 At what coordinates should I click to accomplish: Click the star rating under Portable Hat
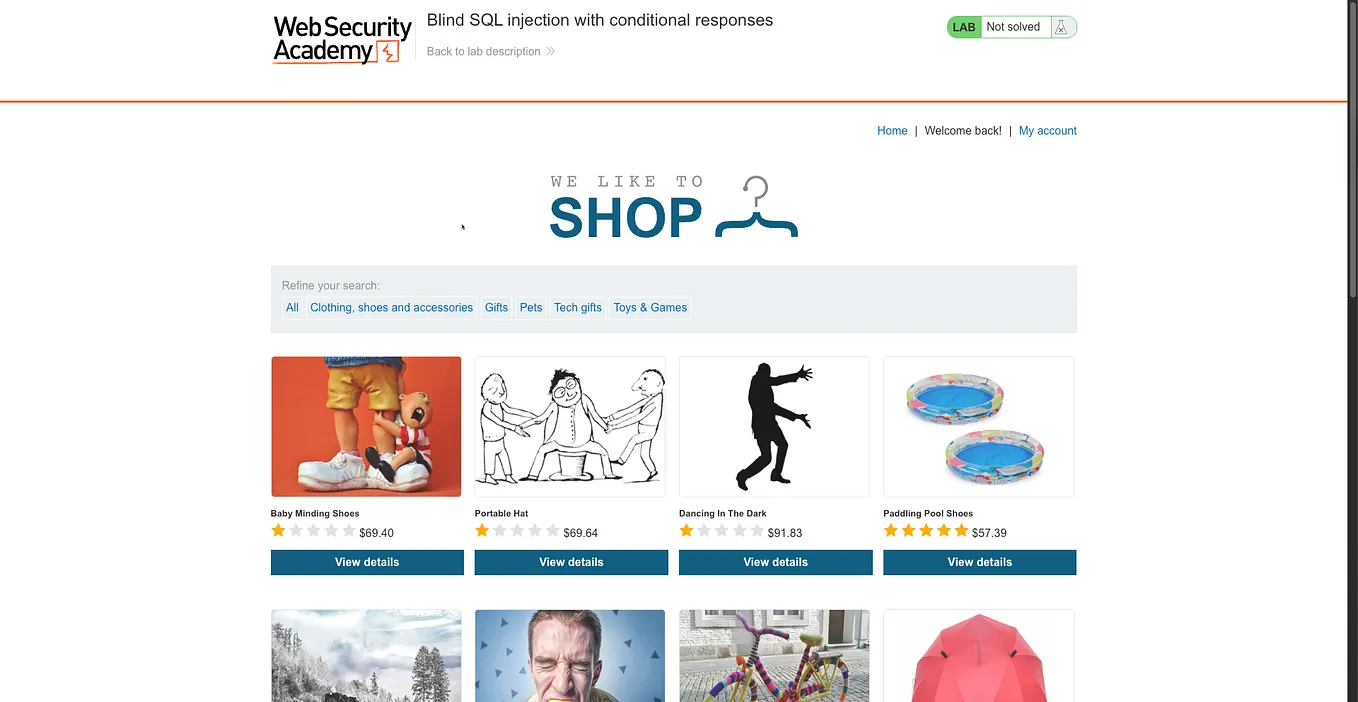click(517, 531)
